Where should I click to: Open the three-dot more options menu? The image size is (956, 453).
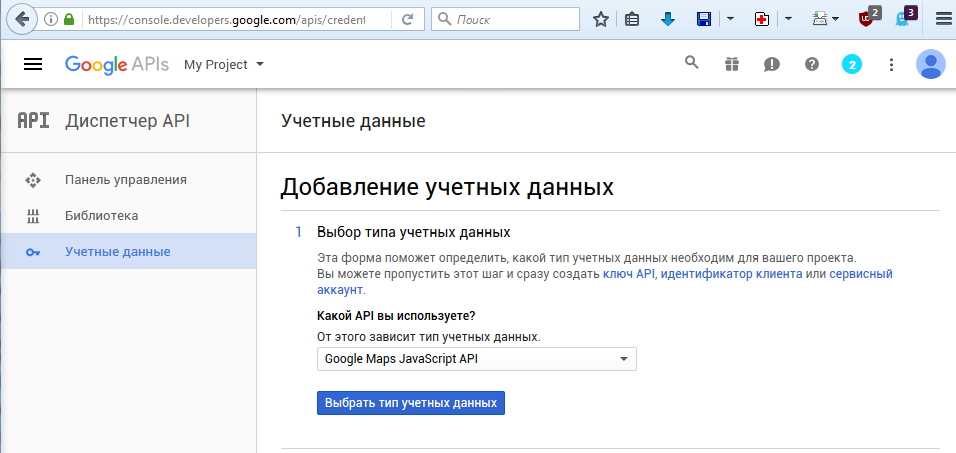tap(891, 64)
